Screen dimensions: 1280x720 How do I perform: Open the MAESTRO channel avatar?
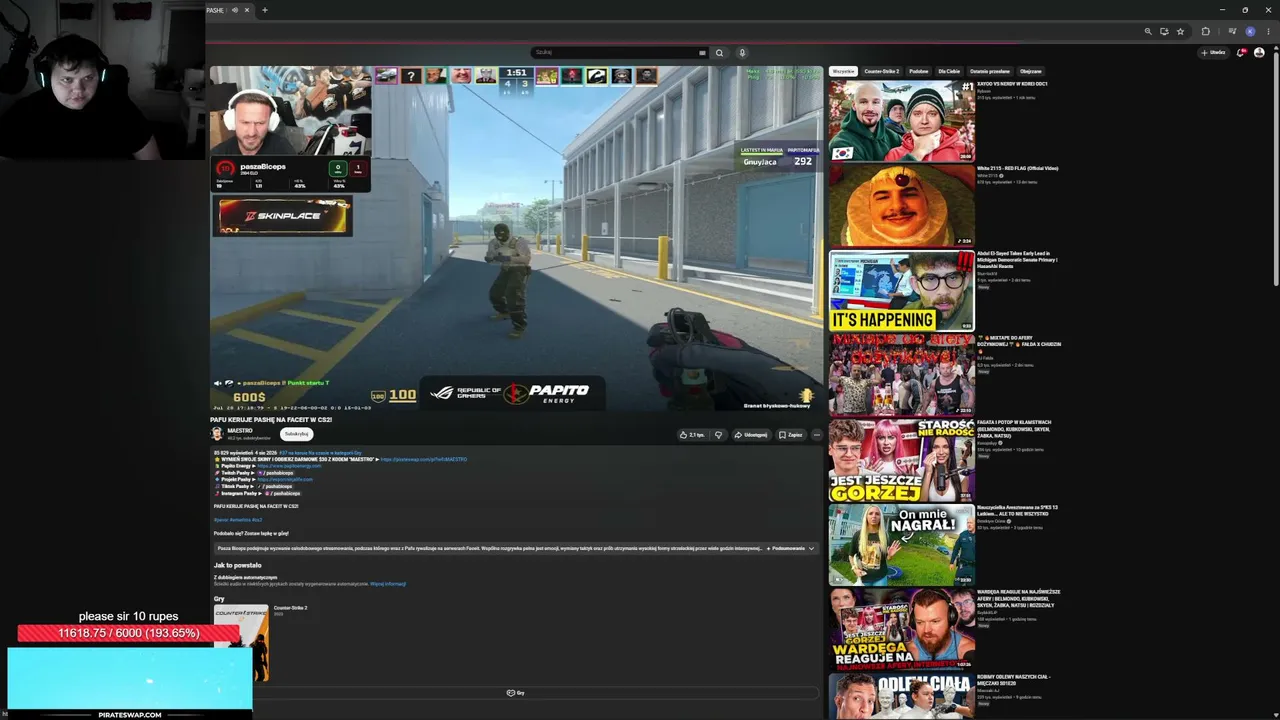(217, 434)
